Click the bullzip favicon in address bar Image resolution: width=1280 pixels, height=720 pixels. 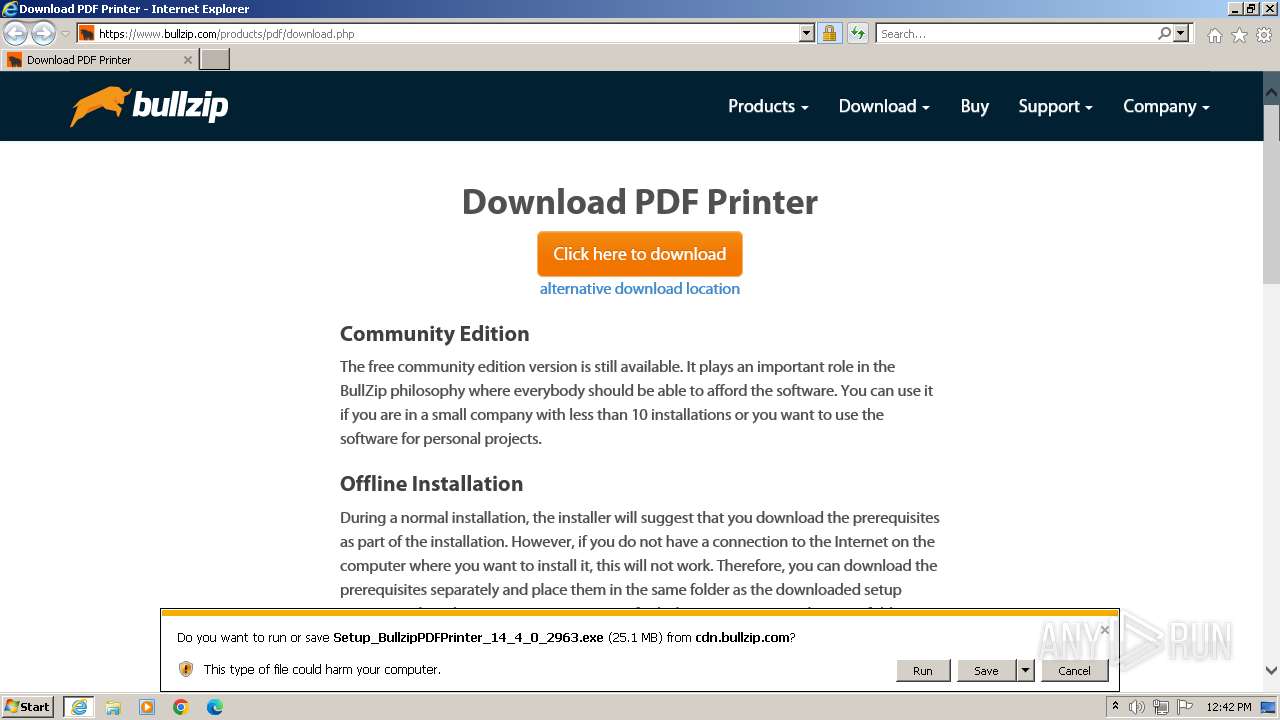point(87,33)
